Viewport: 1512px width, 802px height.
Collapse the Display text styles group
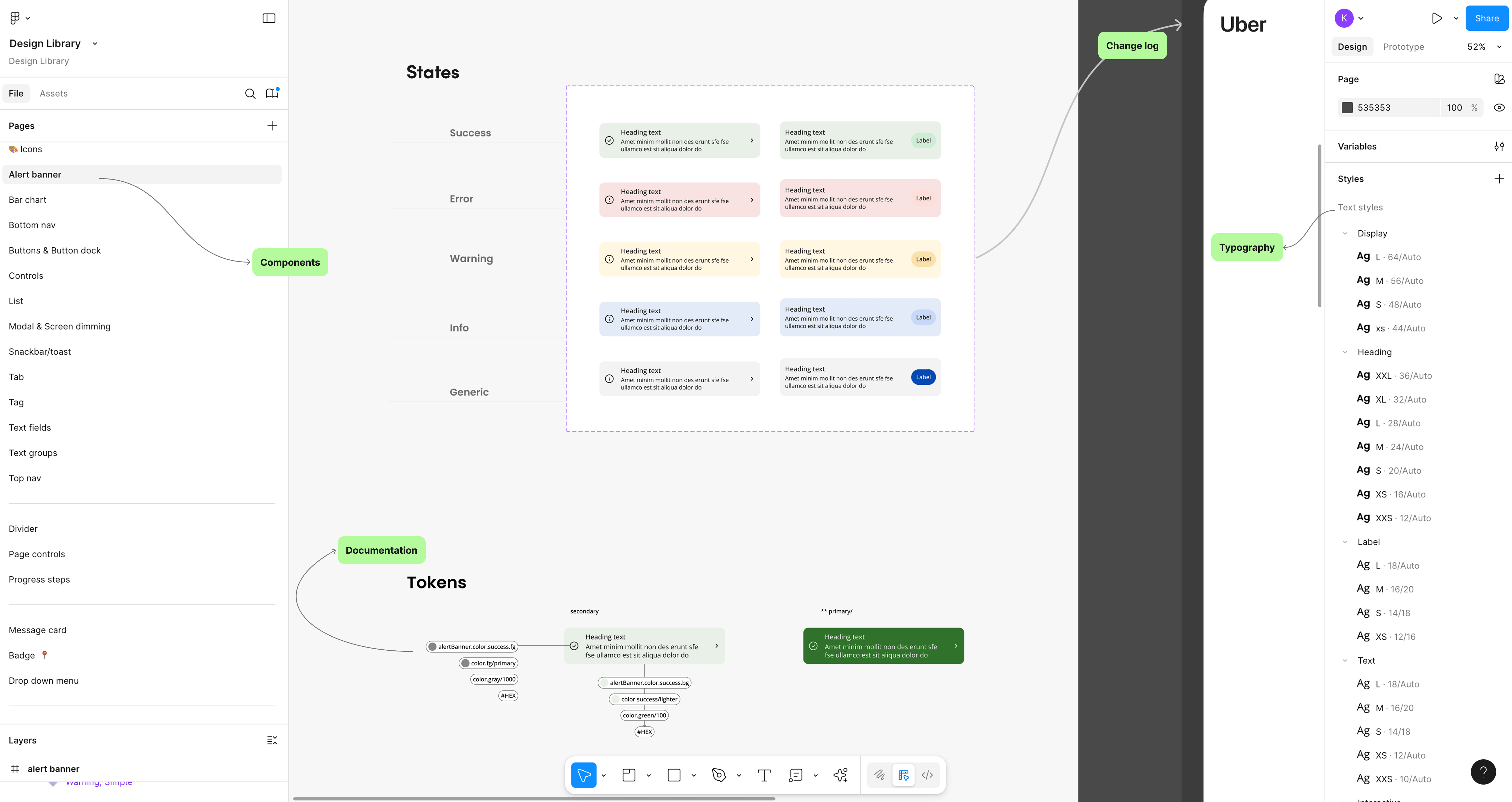point(1345,234)
